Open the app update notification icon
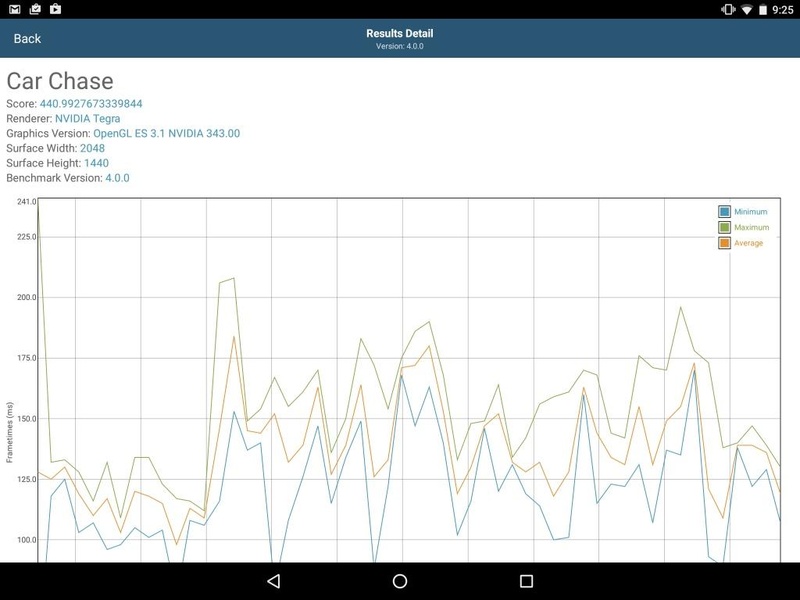This screenshot has width=800, height=600. click(x=35, y=9)
